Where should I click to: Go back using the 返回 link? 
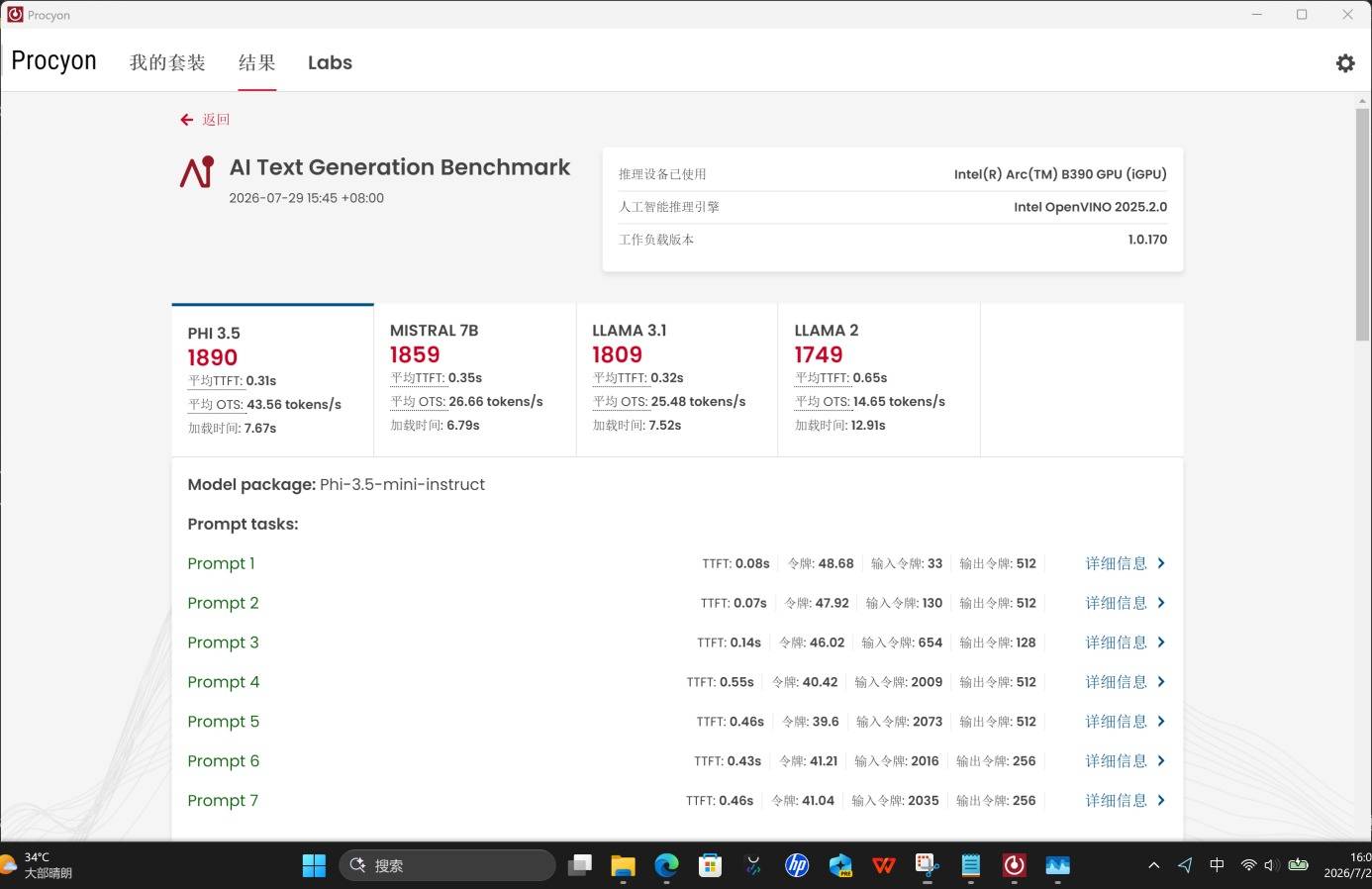pos(216,120)
